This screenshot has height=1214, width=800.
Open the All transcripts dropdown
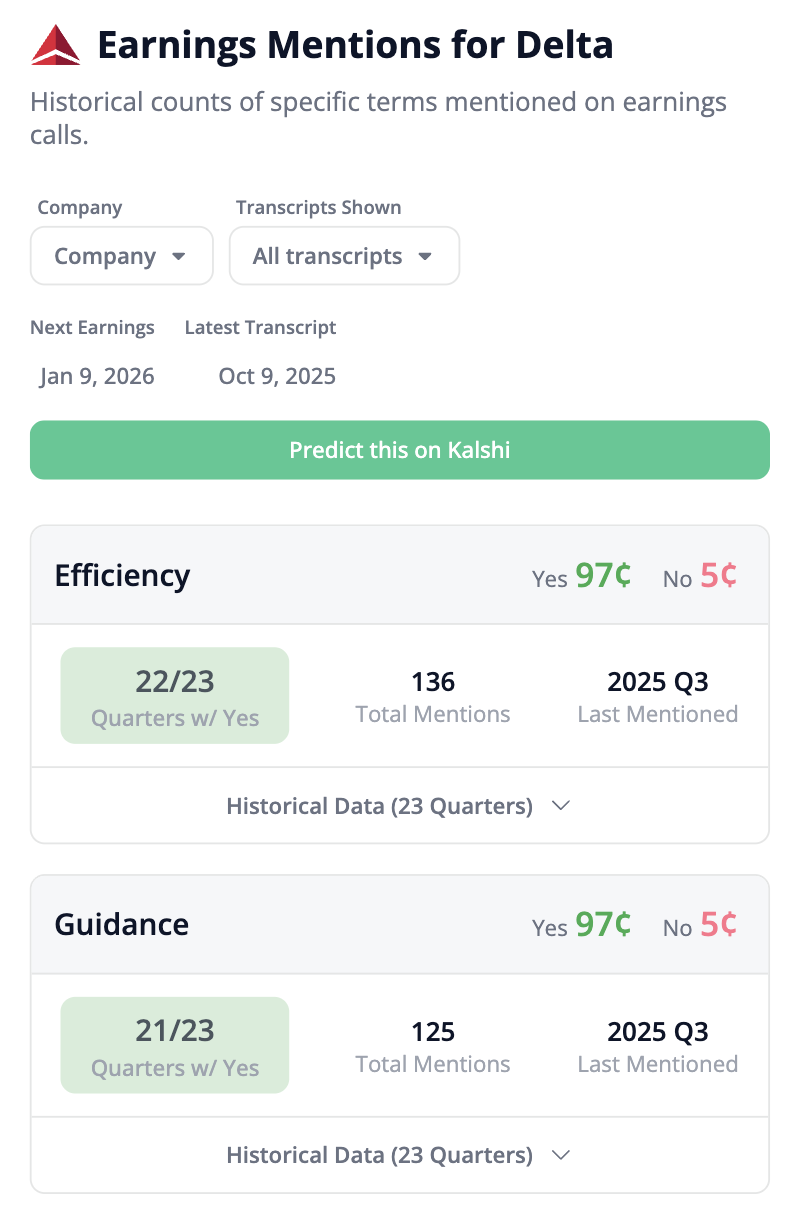(x=344, y=256)
